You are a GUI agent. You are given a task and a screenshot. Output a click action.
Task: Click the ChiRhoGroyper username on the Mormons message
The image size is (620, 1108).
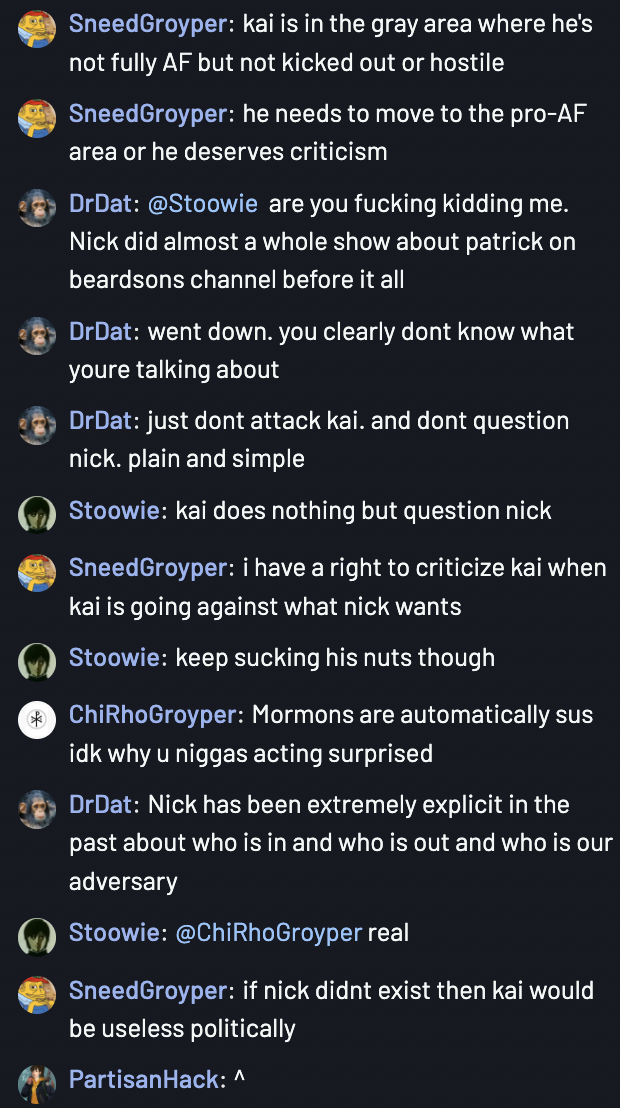pyautogui.click(x=152, y=715)
